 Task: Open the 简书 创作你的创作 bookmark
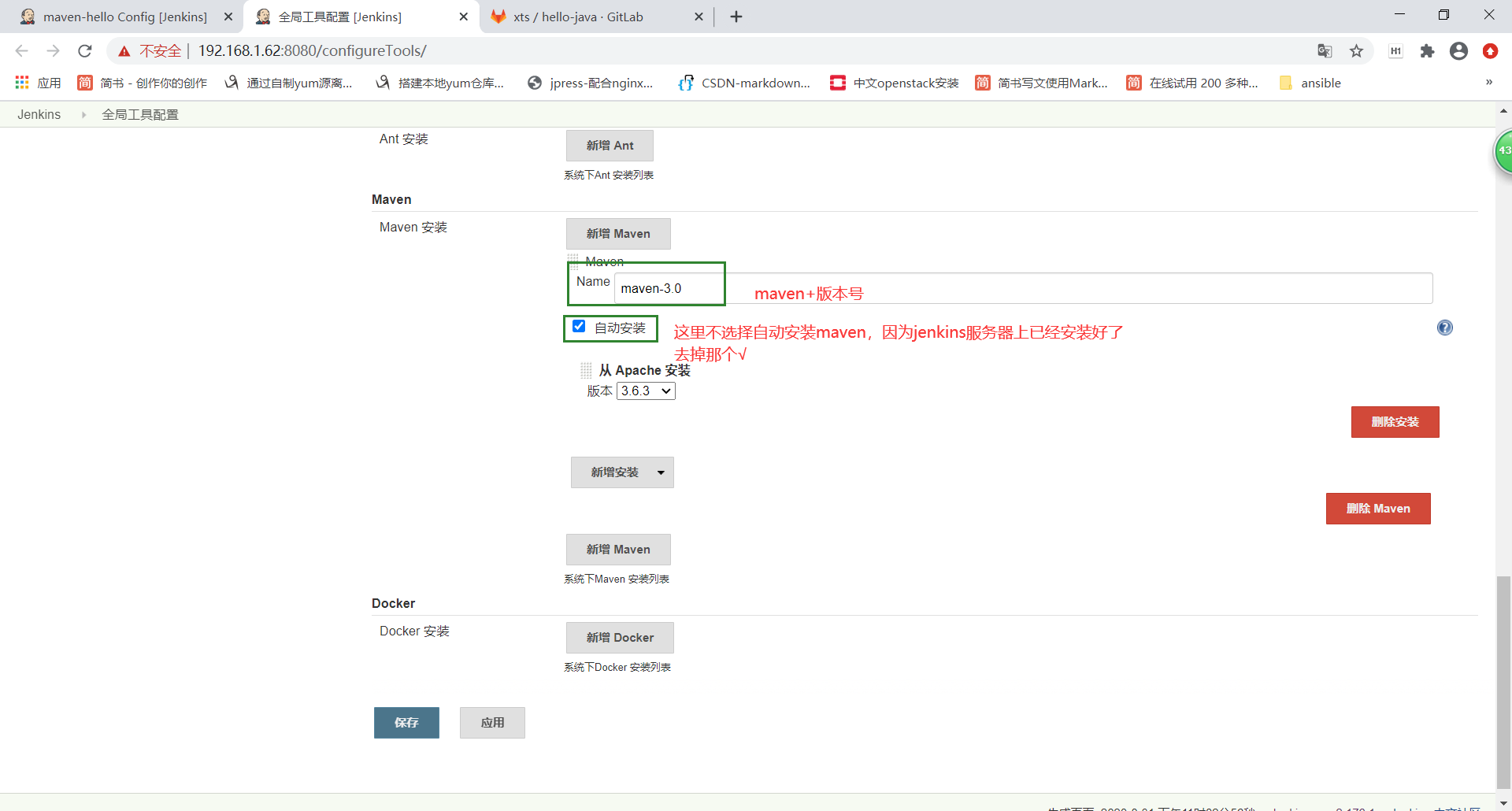point(143,83)
